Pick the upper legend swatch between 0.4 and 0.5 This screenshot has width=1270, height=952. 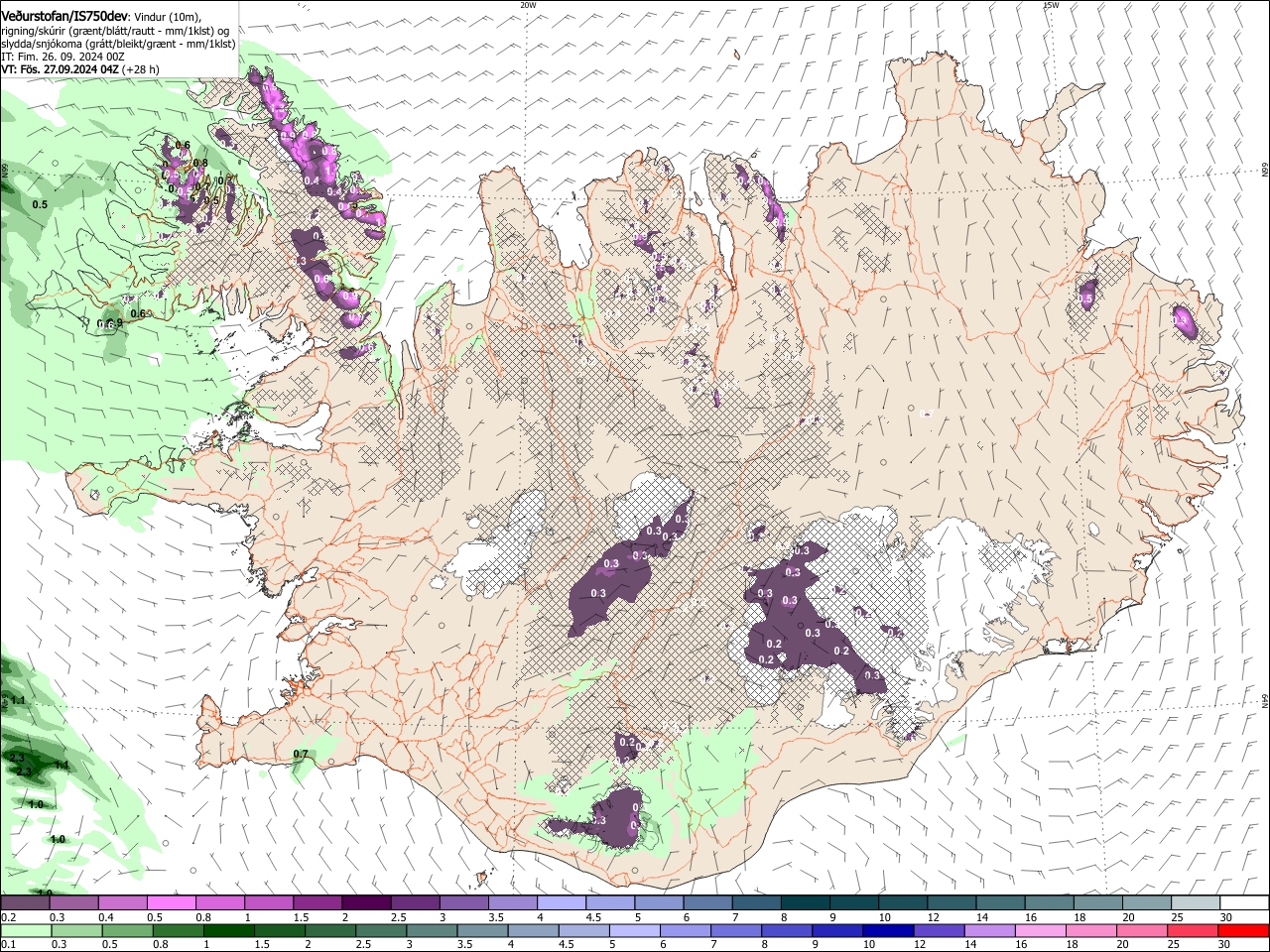pyautogui.click(x=122, y=903)
